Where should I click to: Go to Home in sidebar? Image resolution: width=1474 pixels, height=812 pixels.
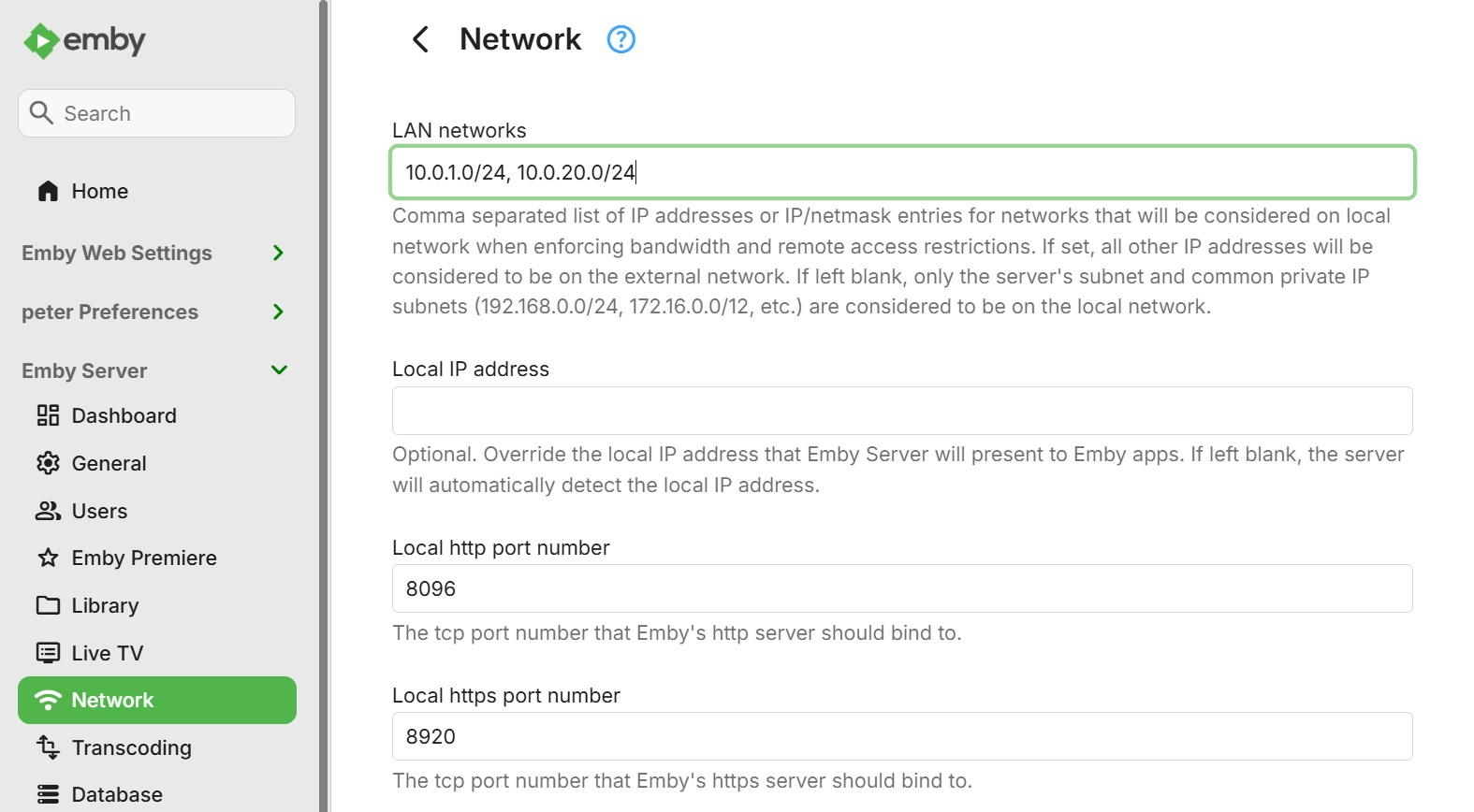[99, 191]
